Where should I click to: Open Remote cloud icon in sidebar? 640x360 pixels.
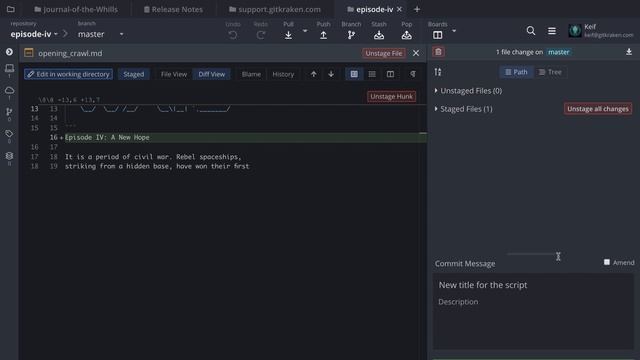(x=9, y=90)
